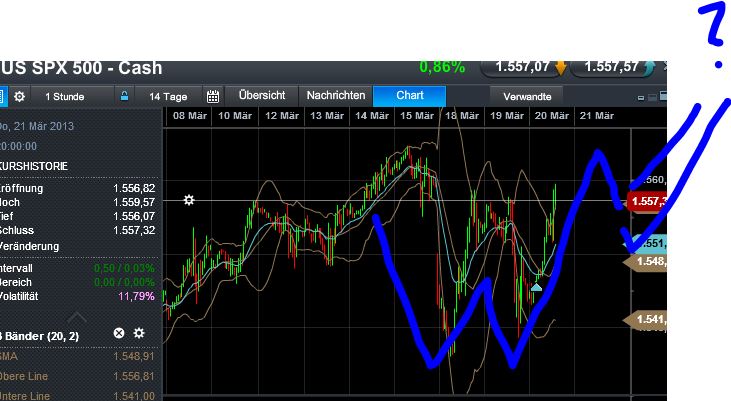Screen dimensions: 731x401
Task: Click the sell price 1.557,07 button
Action: pyautogui.click(x=523, y=67)
